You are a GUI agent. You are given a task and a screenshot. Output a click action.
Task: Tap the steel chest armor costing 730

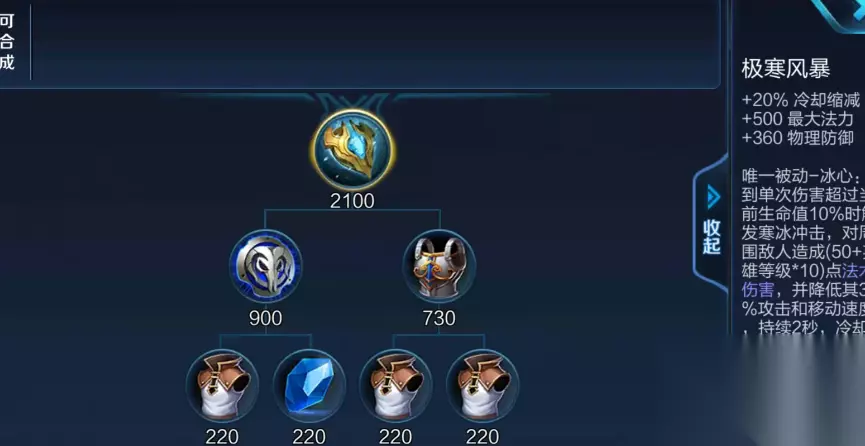pyautogui.click(x=439, y=266)
